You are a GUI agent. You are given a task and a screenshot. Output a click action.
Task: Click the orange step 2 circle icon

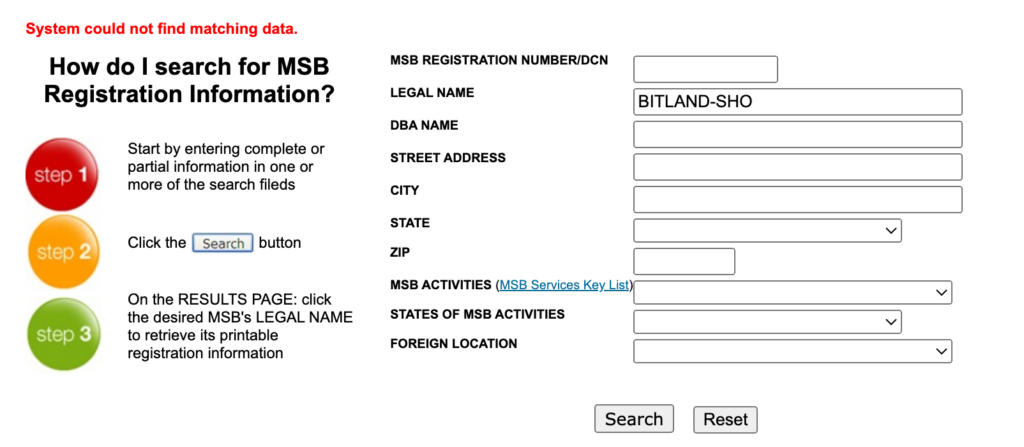pos(63,252)
